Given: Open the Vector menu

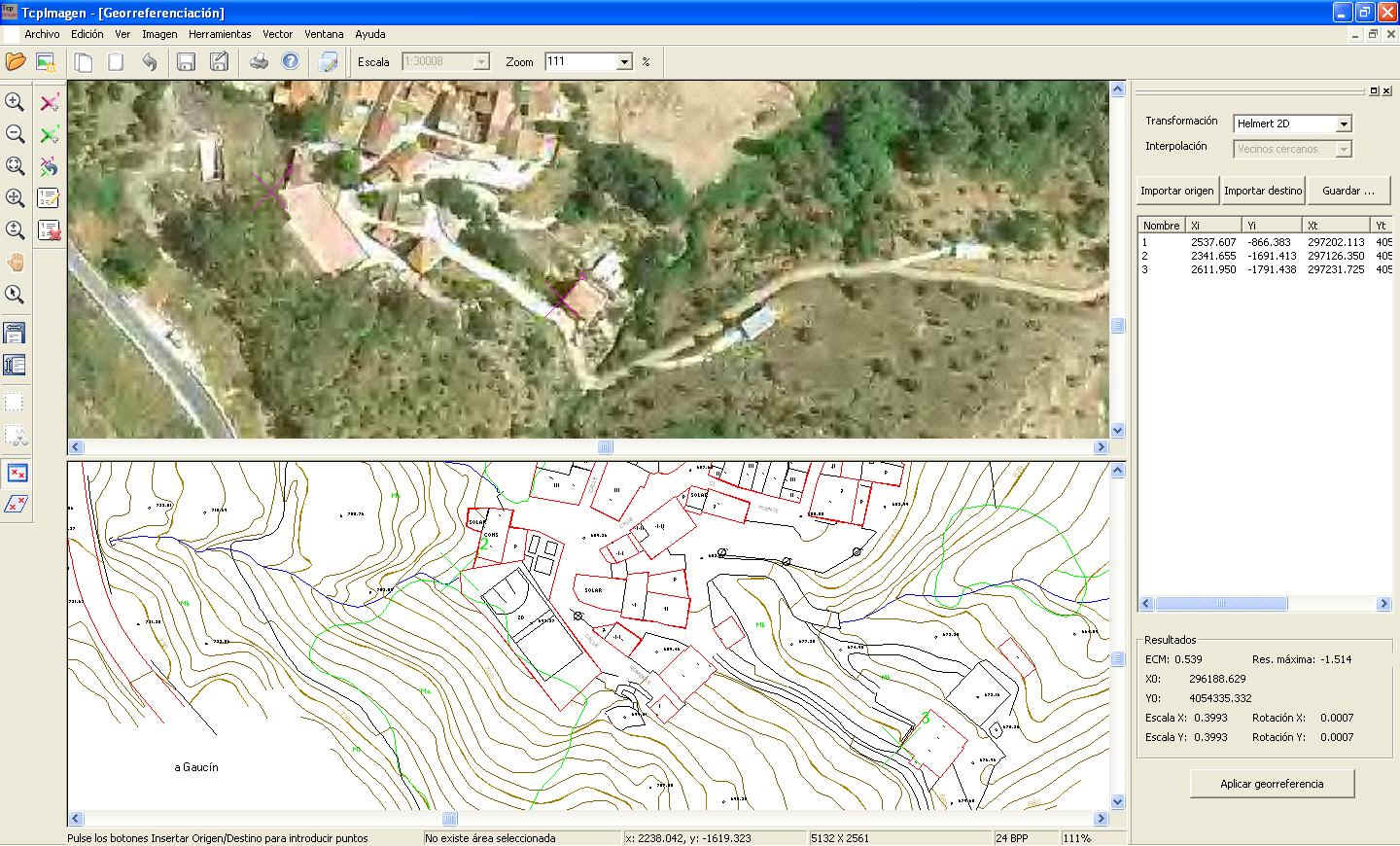Looking at the screenshot, I should [277, 34].
